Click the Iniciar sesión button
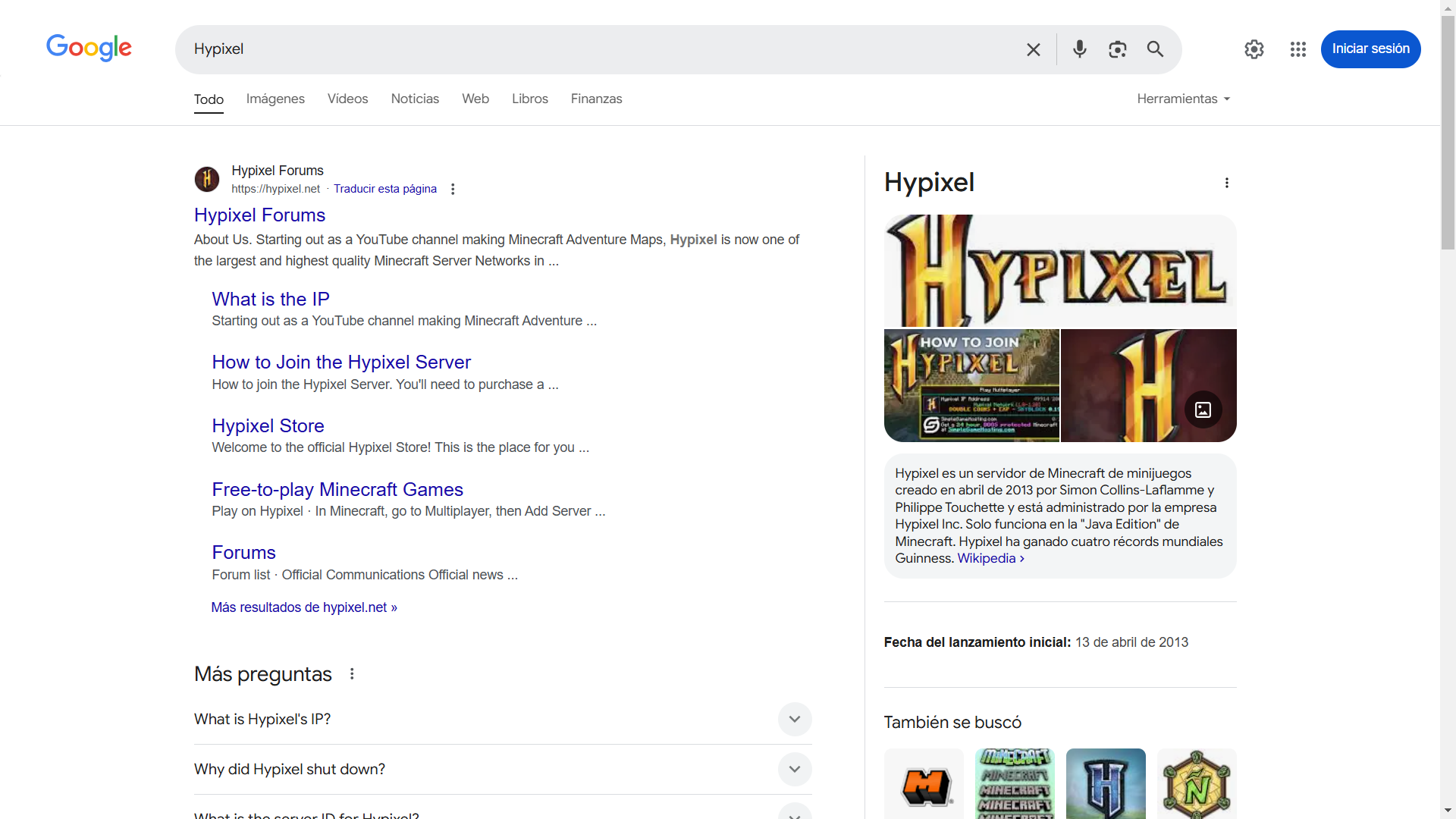 [x=1370, y=49]
